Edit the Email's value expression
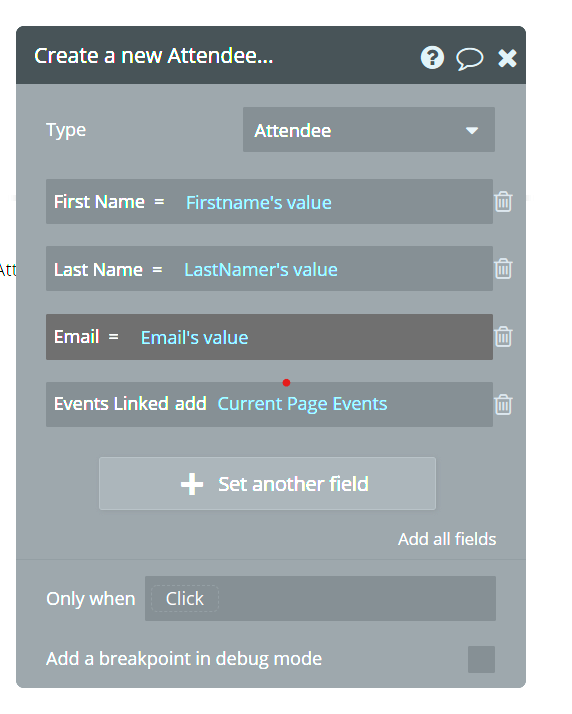 click(194, 337)
